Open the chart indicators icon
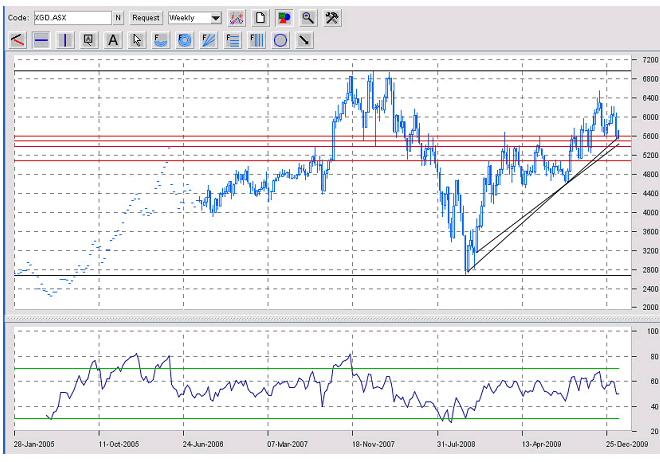Image resolution: width=660 pixels, height=462 pixels. pyautogui.click(x=236, y=18)
